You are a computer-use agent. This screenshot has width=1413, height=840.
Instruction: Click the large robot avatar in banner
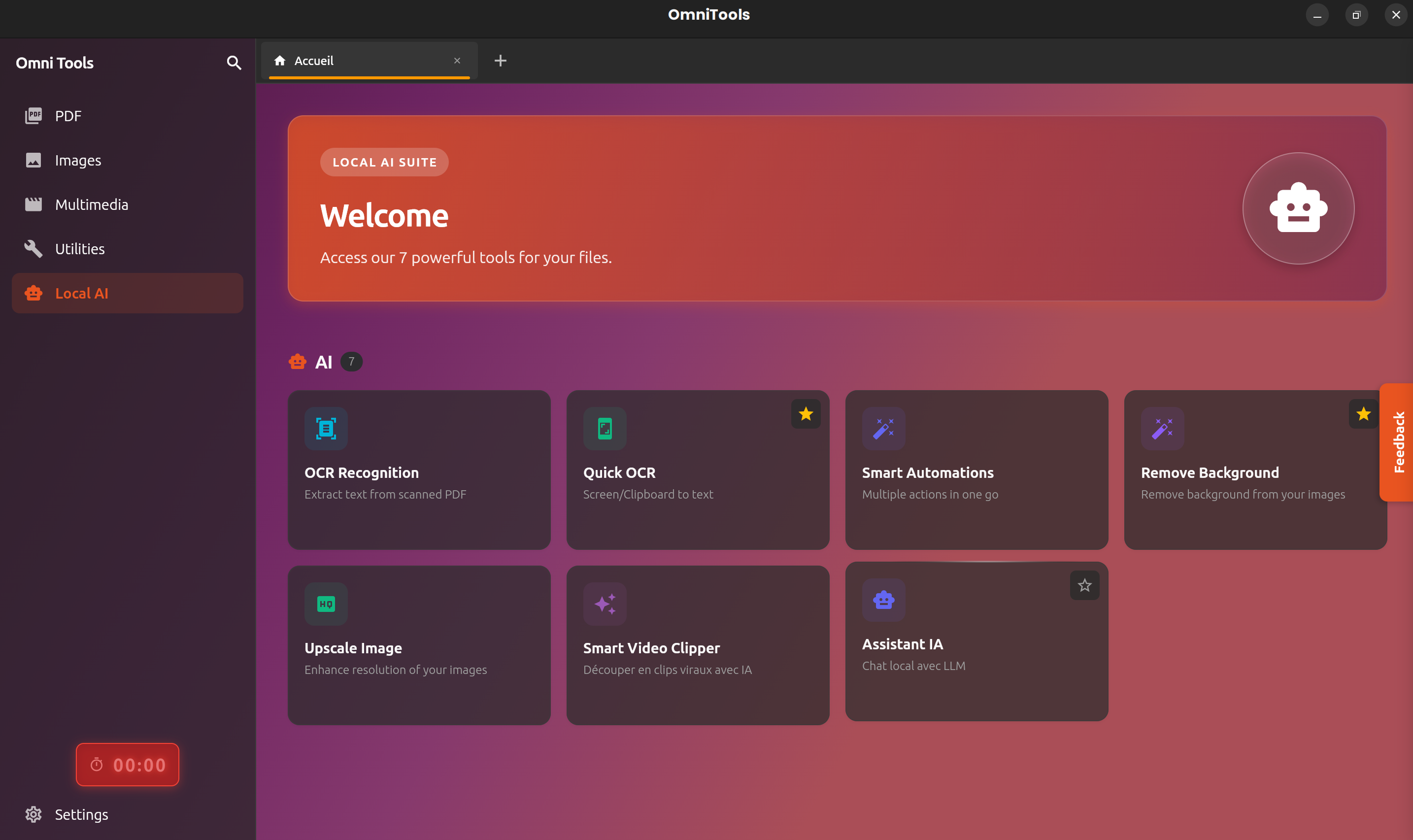tap(1298, 208)
